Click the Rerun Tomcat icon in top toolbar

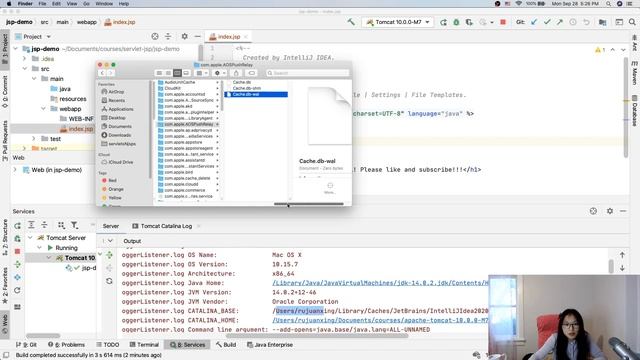coord(443,22)
